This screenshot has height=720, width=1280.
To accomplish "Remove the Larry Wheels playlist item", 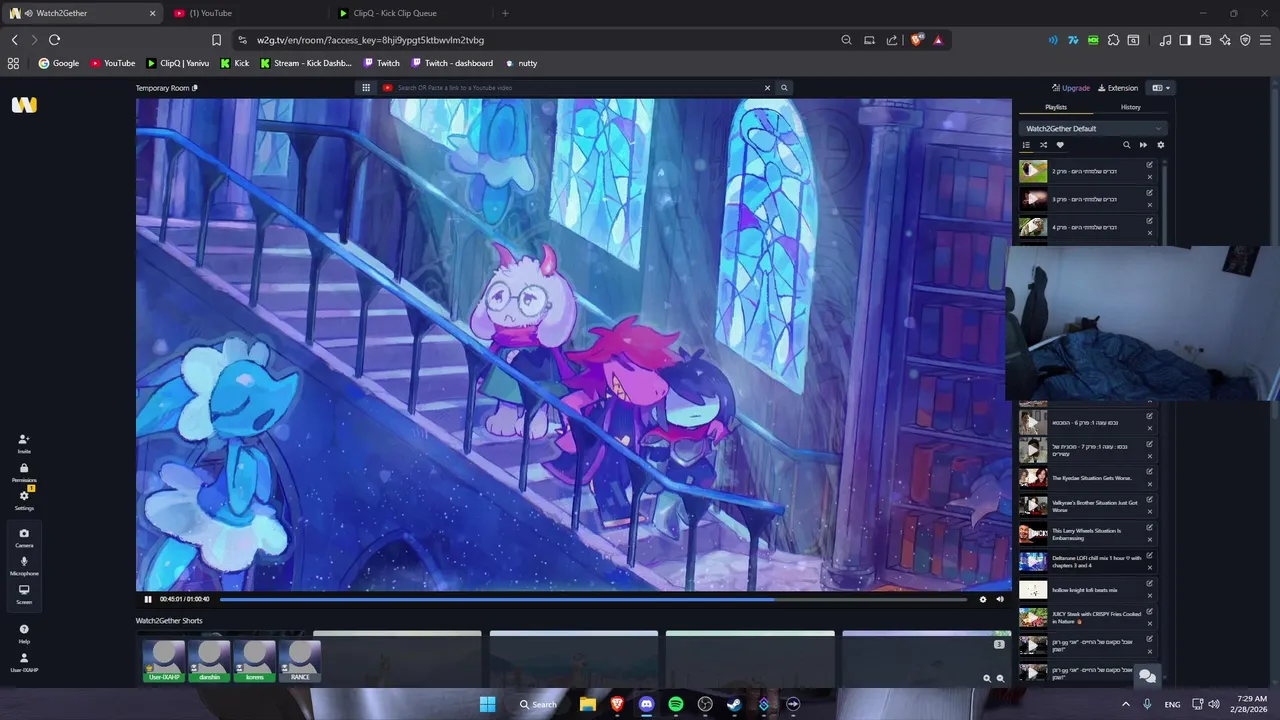I will 1149,540.
